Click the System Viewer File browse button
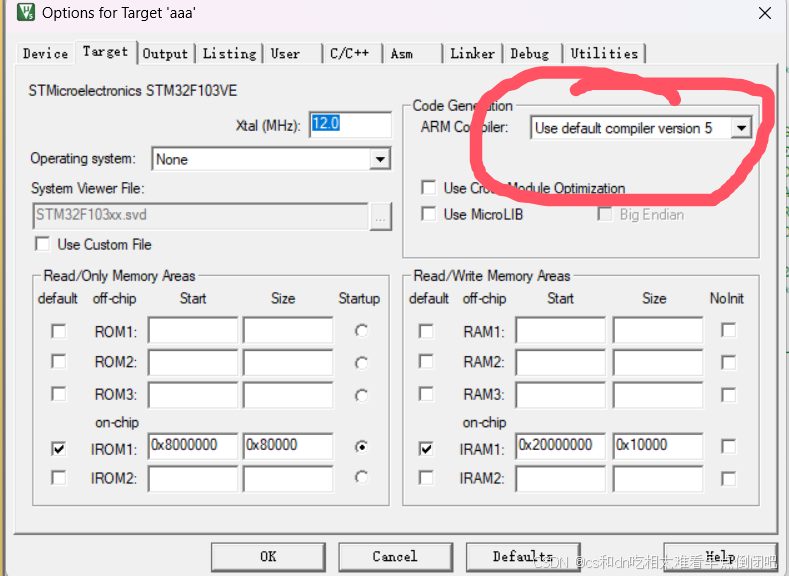 click(380, 217)
